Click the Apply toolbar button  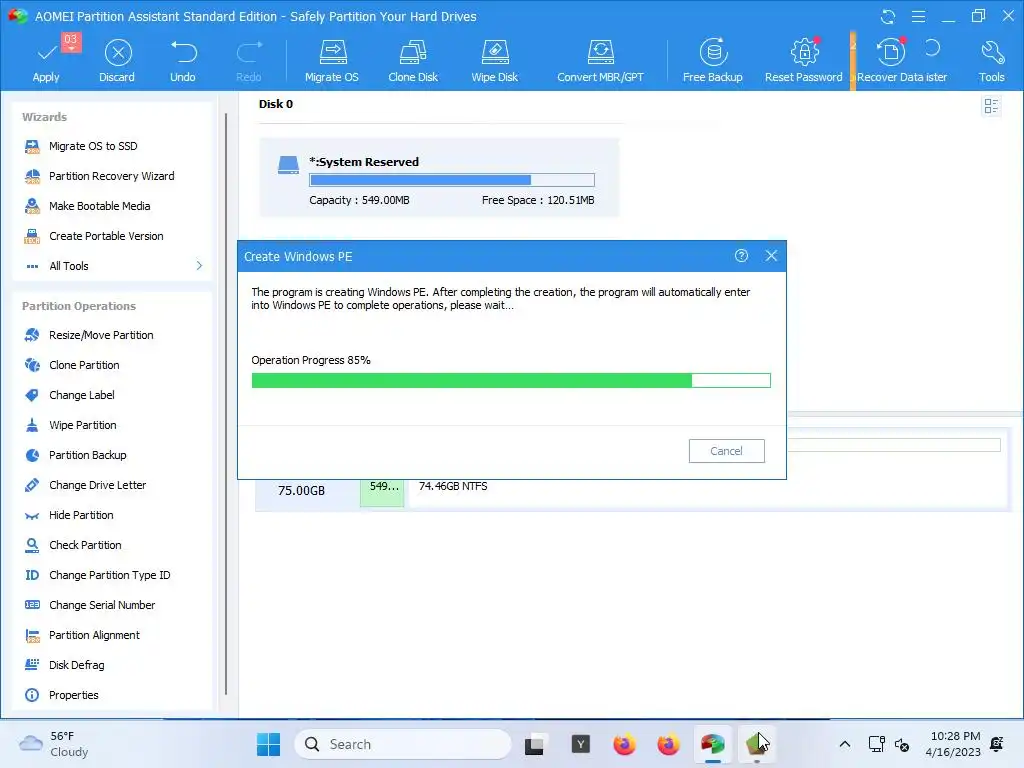tap(46, 60)
